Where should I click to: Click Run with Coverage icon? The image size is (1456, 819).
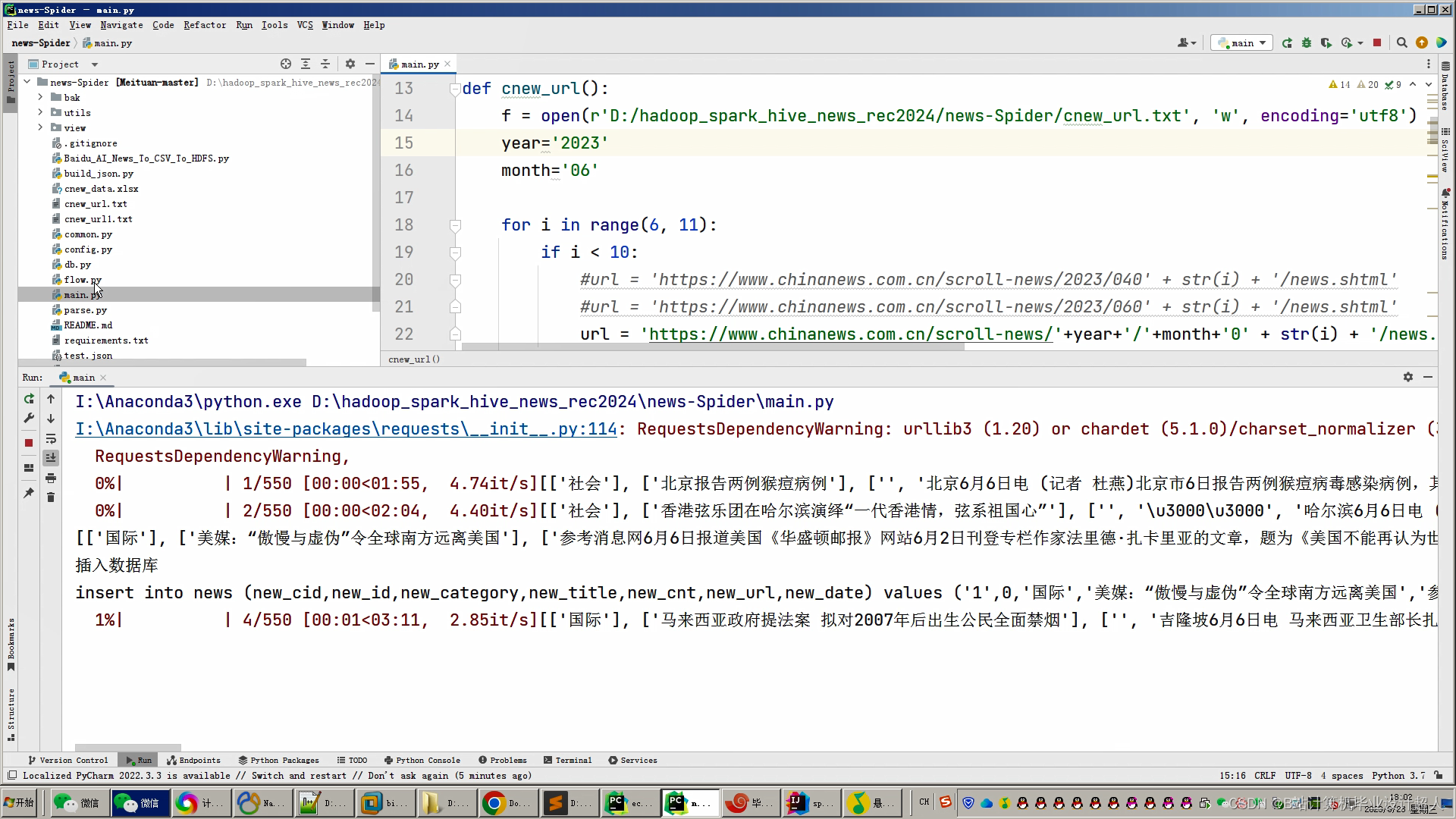pos(1326,43)
